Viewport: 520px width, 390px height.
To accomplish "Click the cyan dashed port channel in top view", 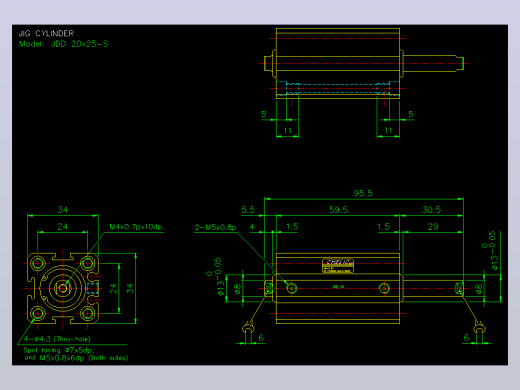I will [x=338, y=88].
